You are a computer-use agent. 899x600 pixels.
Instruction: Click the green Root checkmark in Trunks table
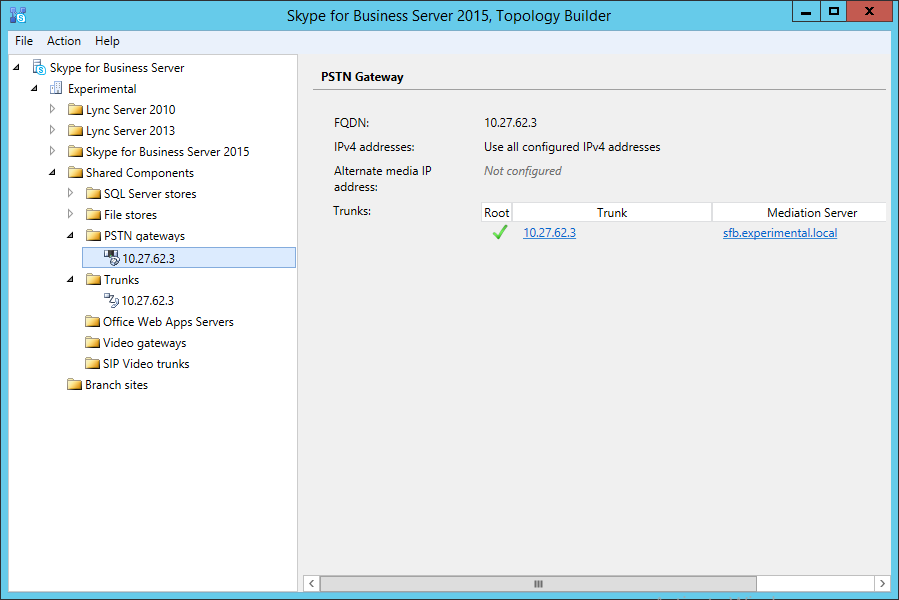[x=496, y=233]
